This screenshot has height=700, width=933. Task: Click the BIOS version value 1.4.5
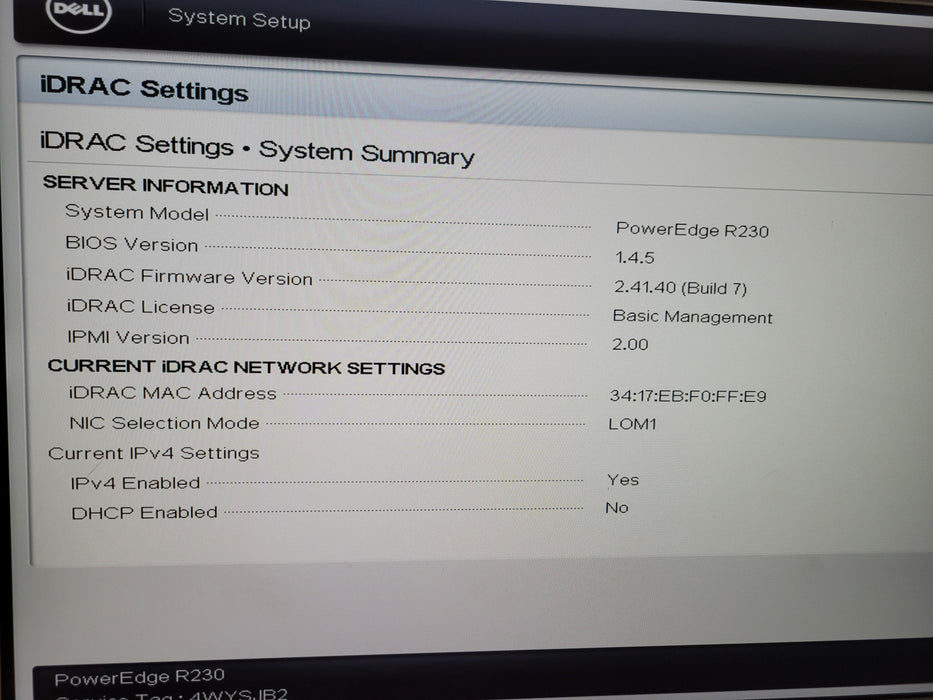point(634,258)
